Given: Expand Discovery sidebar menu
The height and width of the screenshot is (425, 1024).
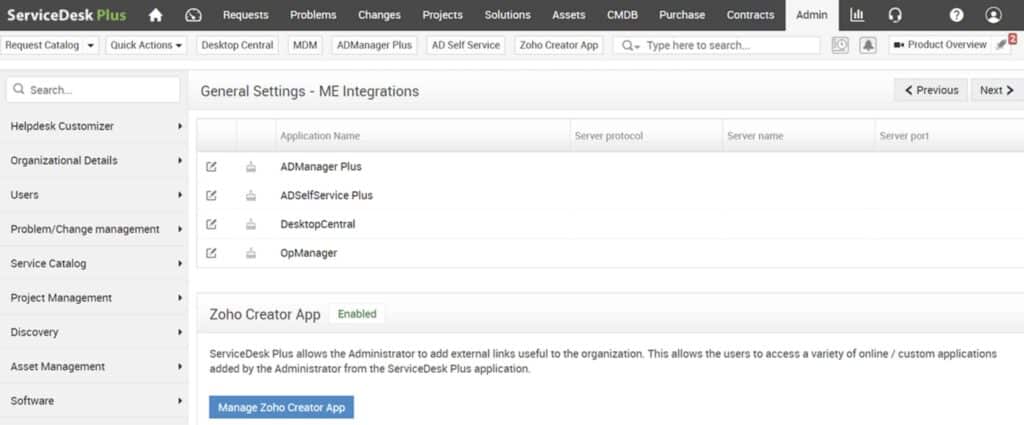Looking at the screenshot, I should (x=95, y=332).
